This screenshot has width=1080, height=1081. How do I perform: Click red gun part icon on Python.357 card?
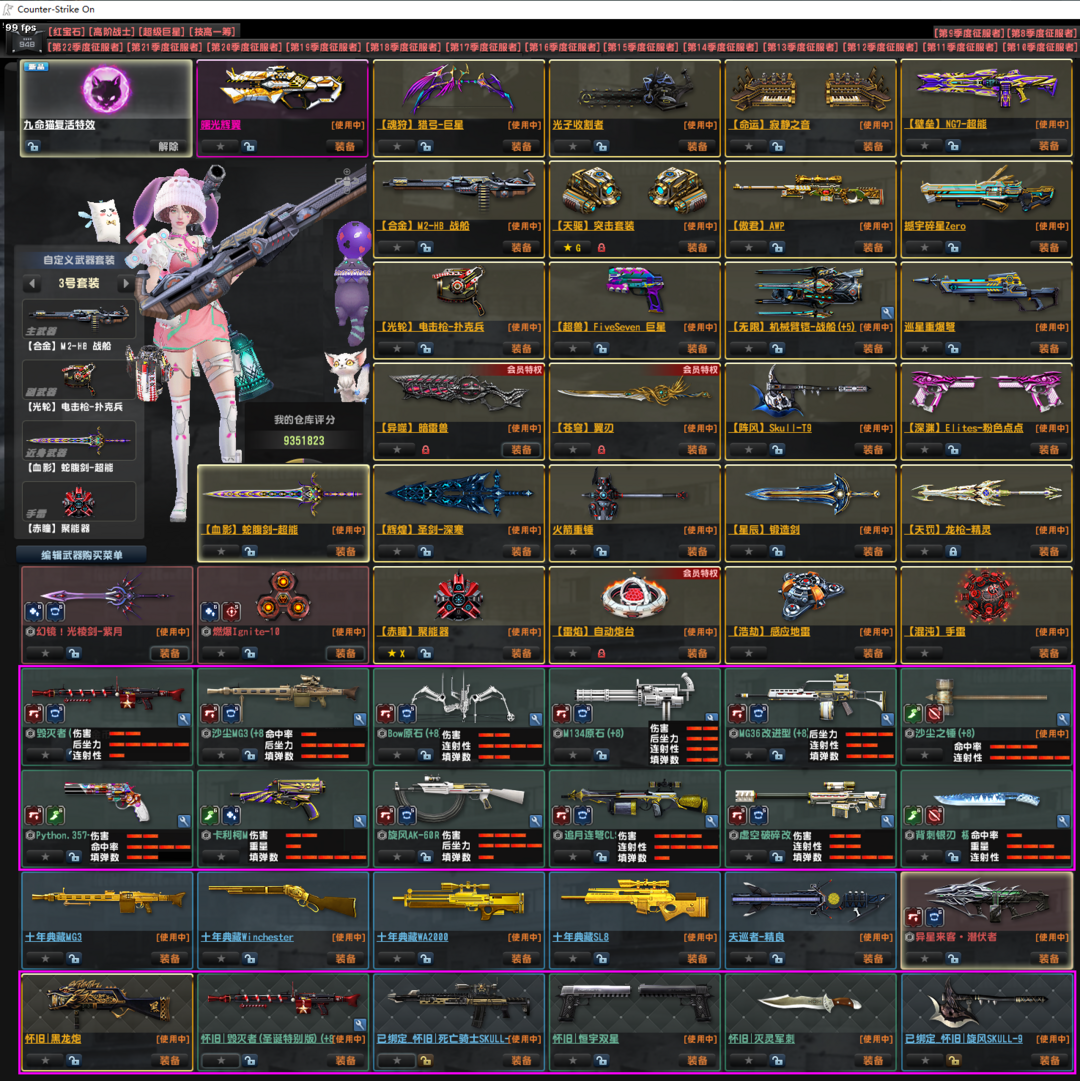pos(34,816)
